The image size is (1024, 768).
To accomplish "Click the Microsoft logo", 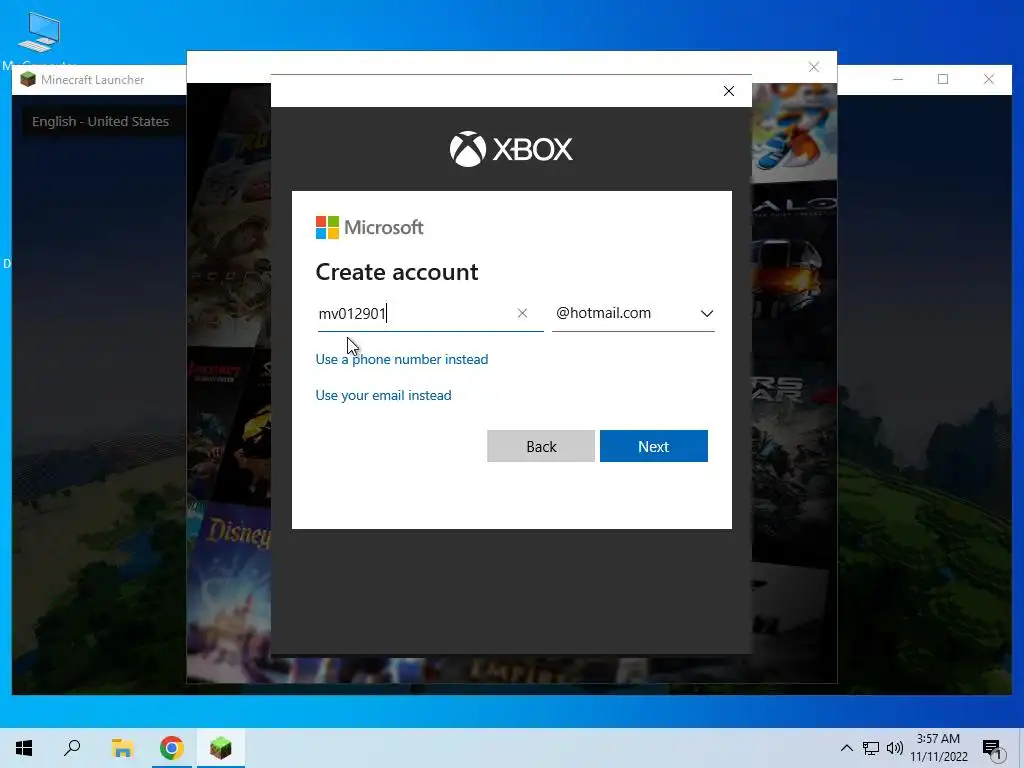I will pyautogui.click(x=370, y=227).
